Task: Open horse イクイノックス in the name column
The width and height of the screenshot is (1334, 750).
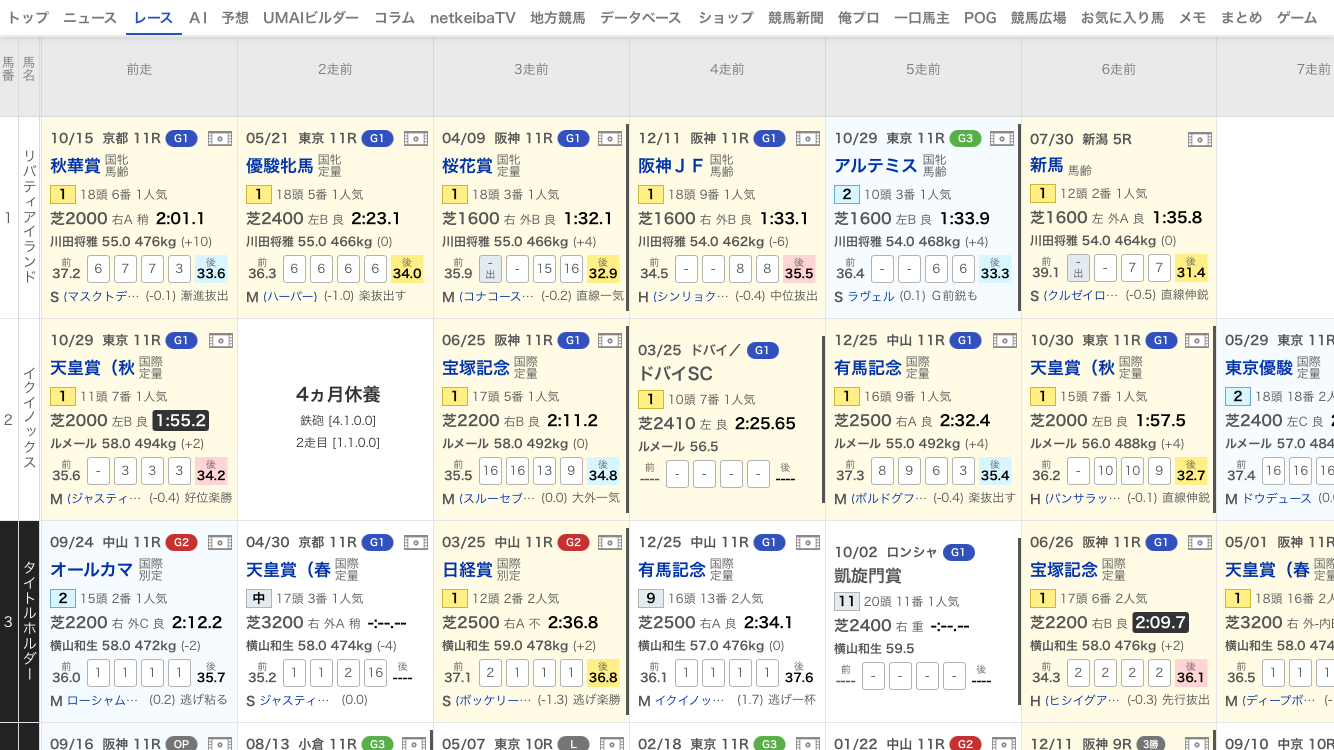Action: coord(29,420)
